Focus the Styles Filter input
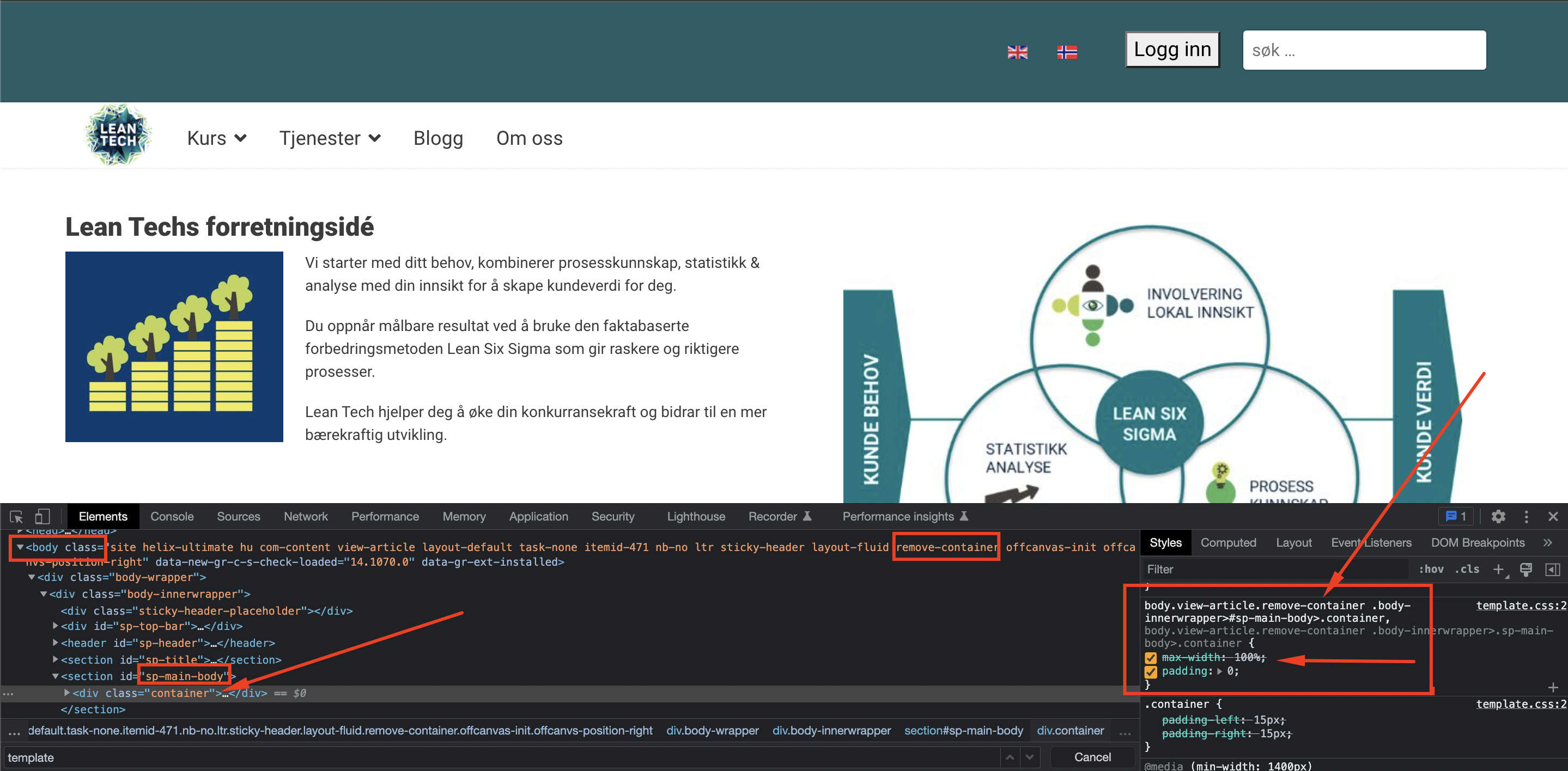 coord(1275,570)
